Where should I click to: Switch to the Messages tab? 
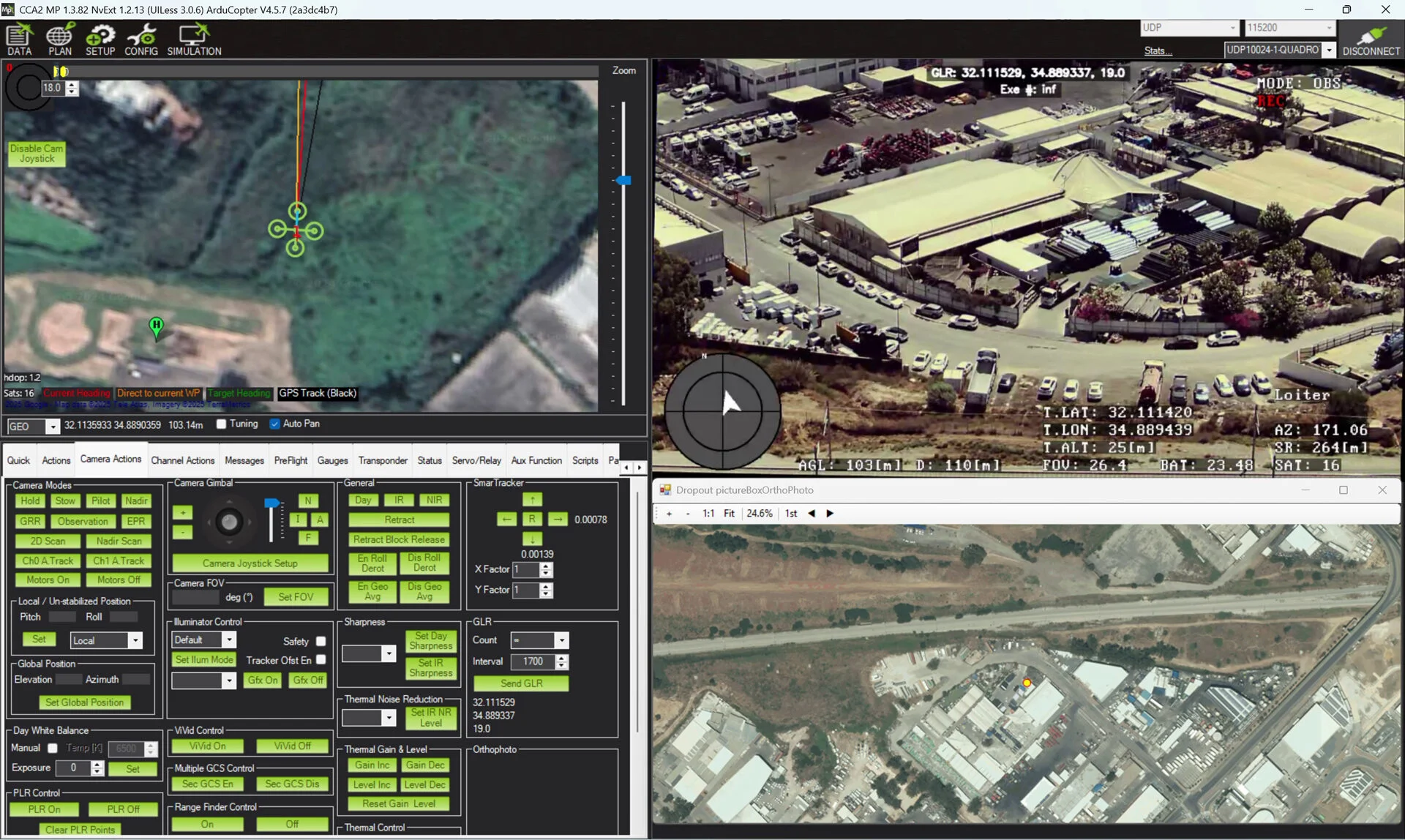(244, 461)
